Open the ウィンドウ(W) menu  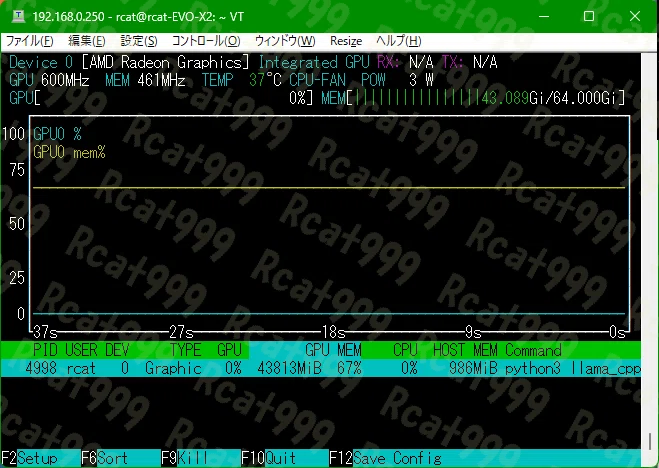[285, 41]
